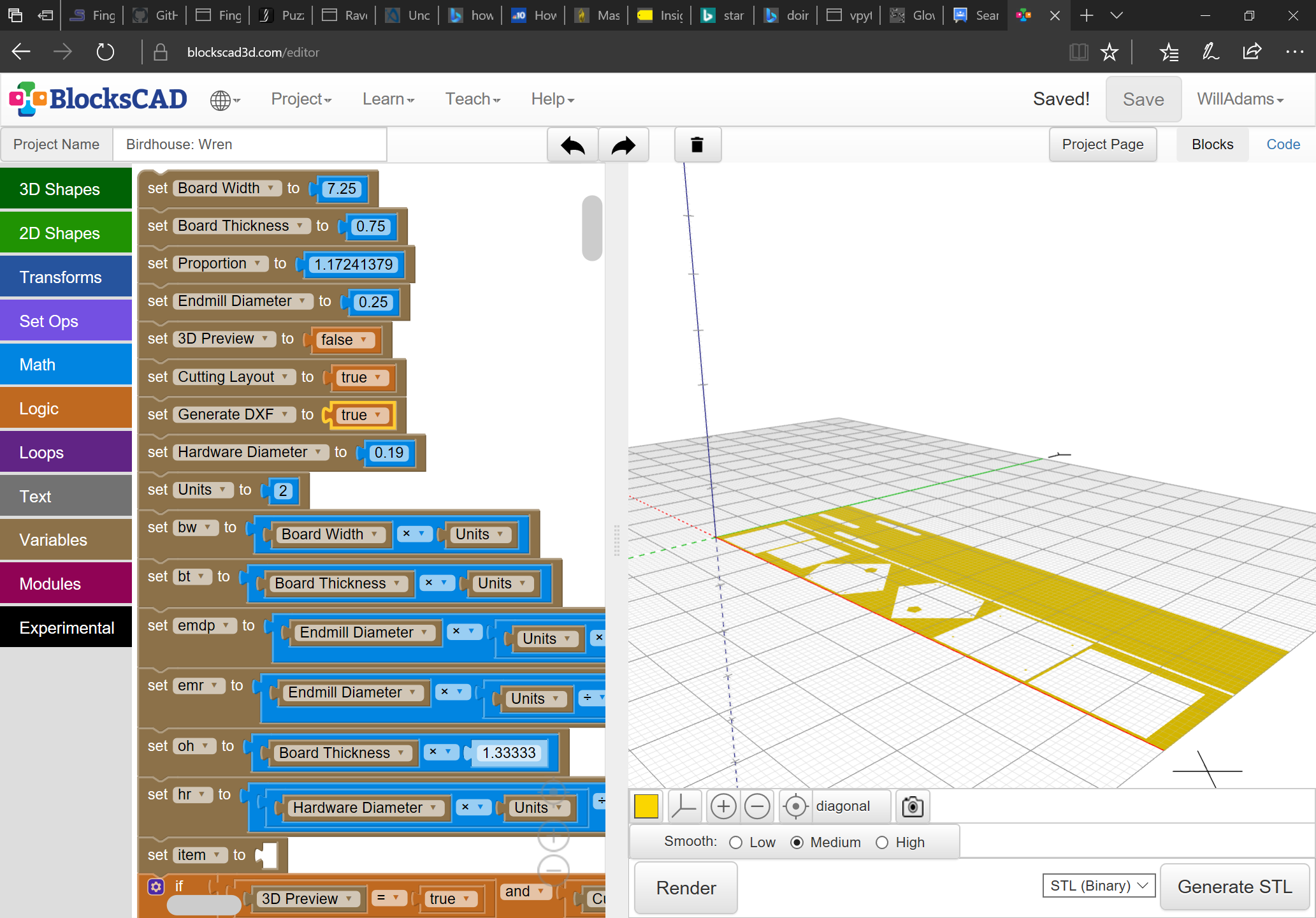Click the share page icon
Image resolution: width=1316 pixels, height=918 pixels.
coord(1252,52)
